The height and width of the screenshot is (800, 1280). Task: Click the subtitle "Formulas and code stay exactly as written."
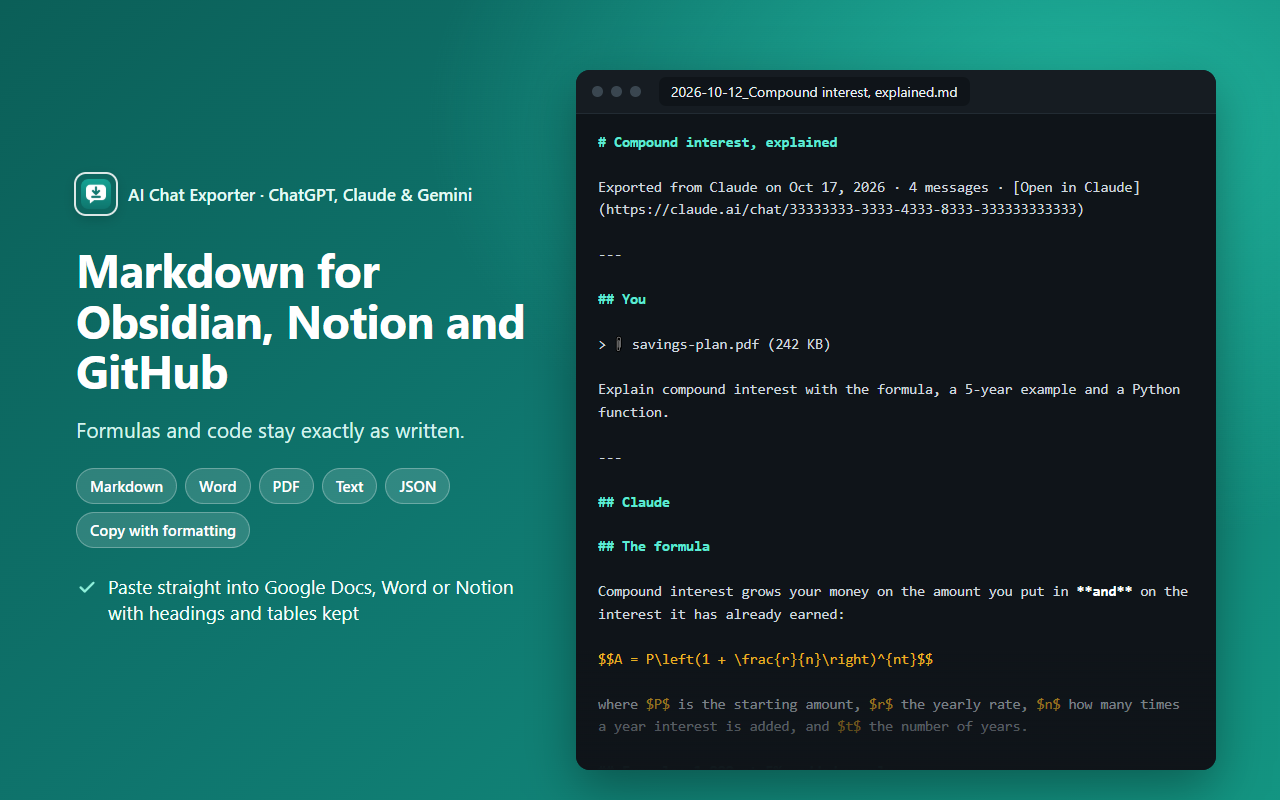coord(270,432)
